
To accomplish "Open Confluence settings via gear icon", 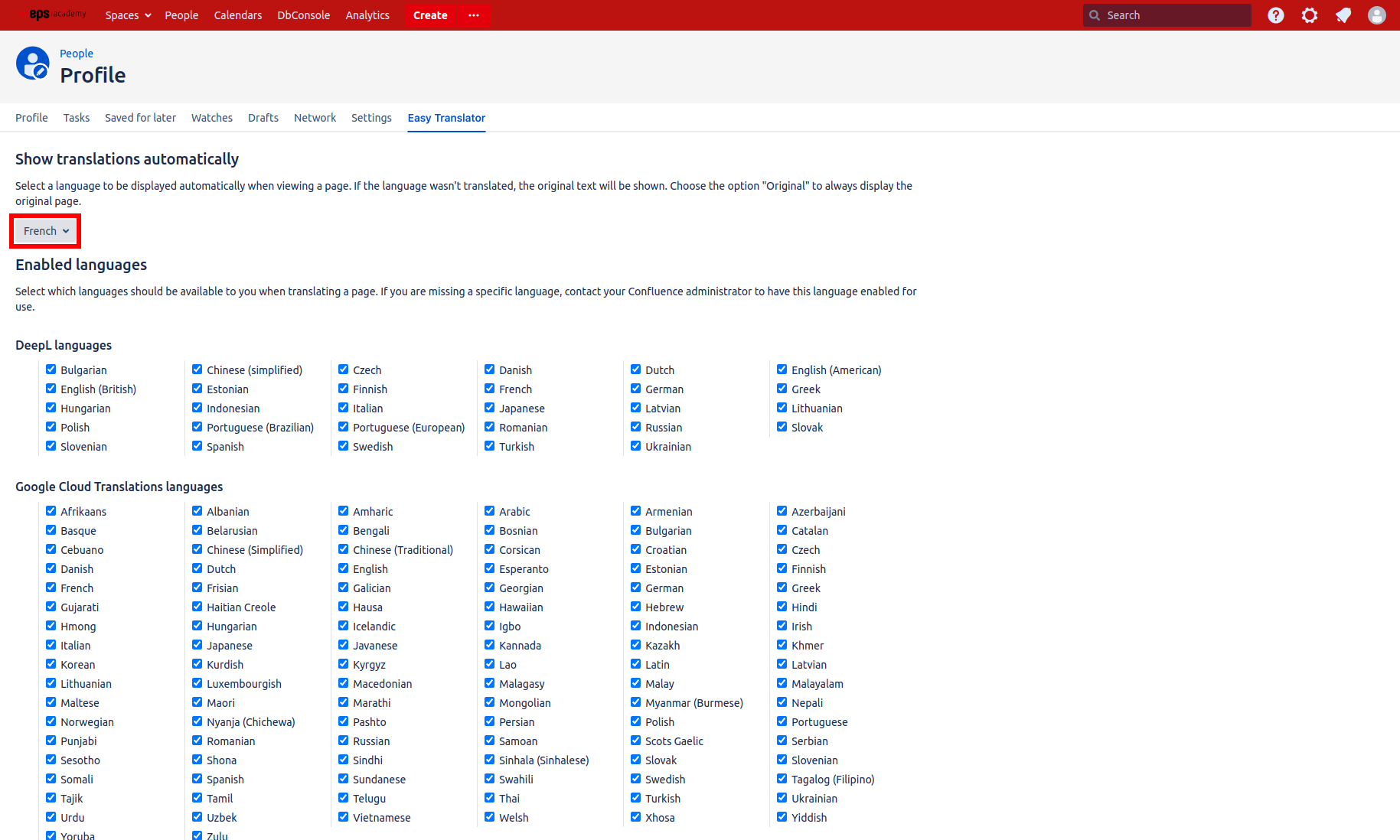I will pyautogui.click(x=1309, y=15).
